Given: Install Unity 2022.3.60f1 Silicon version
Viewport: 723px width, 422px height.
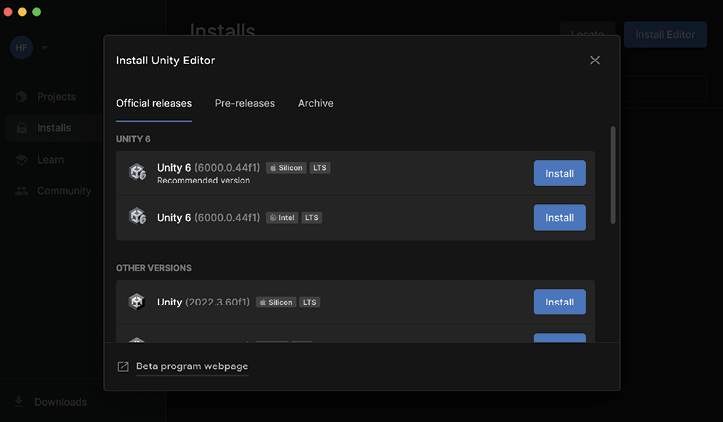Looking at the screenshot, I should (x=560, y=302).
